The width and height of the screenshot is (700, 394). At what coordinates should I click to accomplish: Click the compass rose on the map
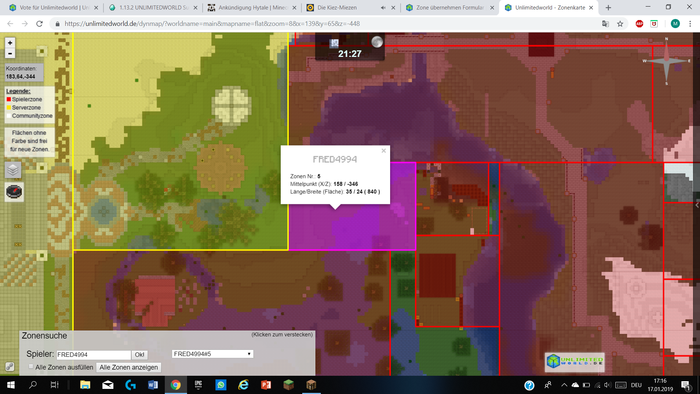pos(666,62)
